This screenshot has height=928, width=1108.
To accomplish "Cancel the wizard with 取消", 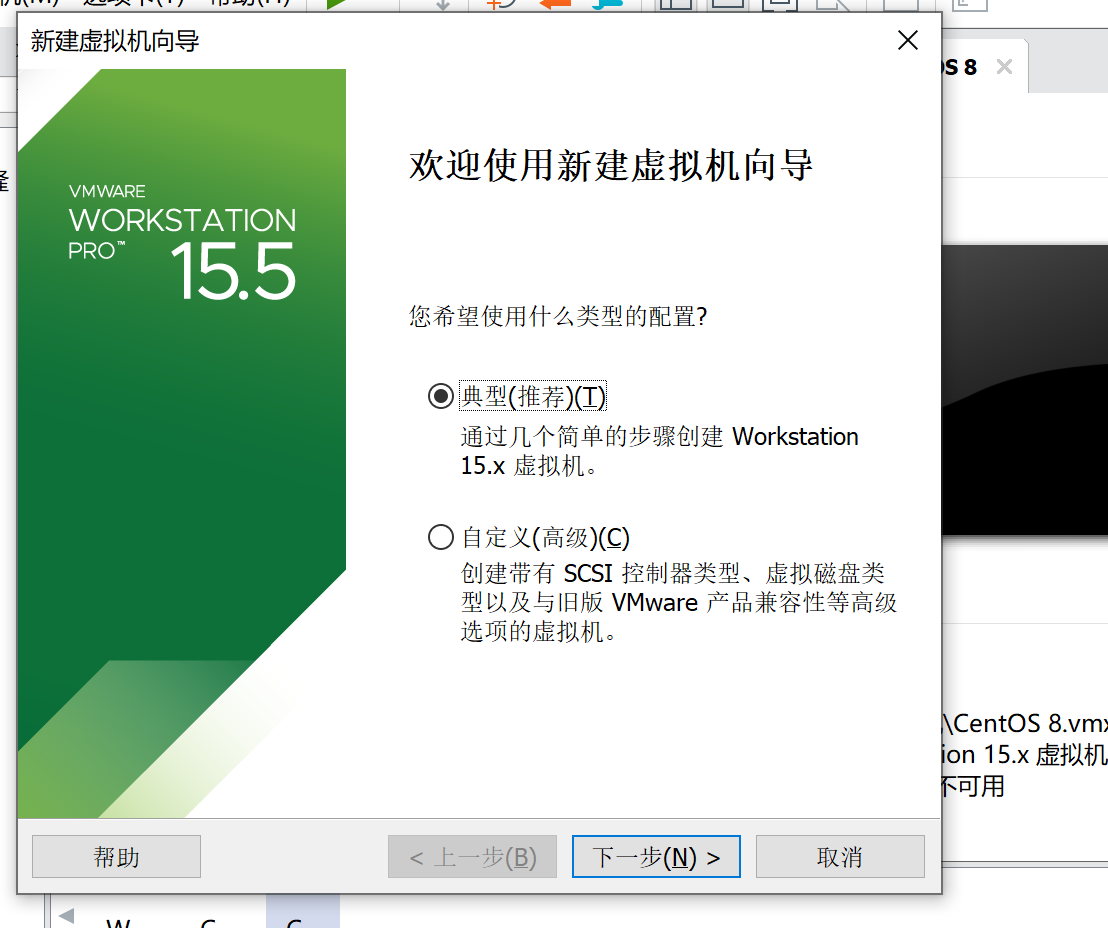I will pos(840,857).
